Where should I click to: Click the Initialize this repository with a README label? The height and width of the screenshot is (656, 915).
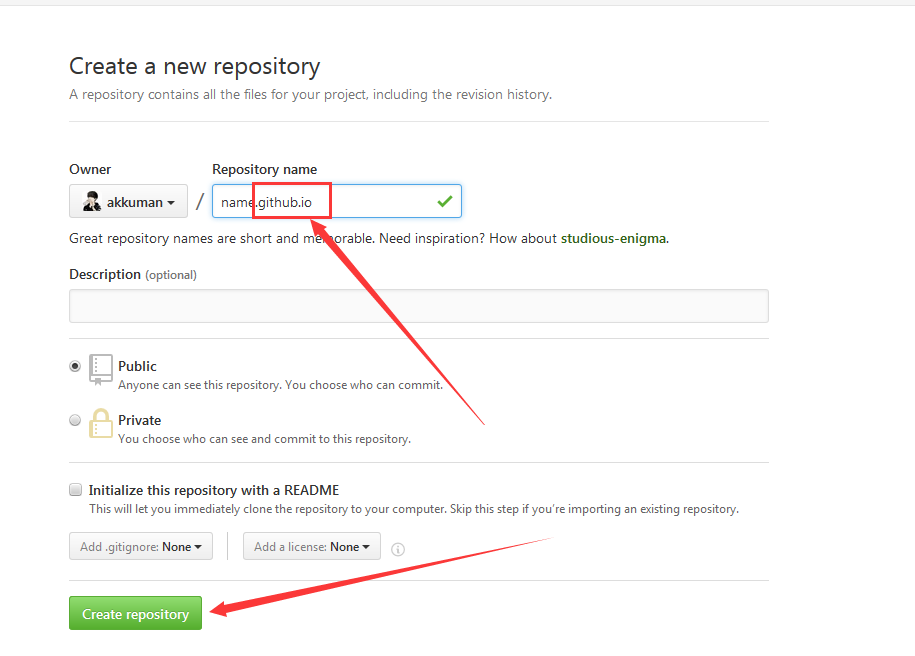click(214, 490)
